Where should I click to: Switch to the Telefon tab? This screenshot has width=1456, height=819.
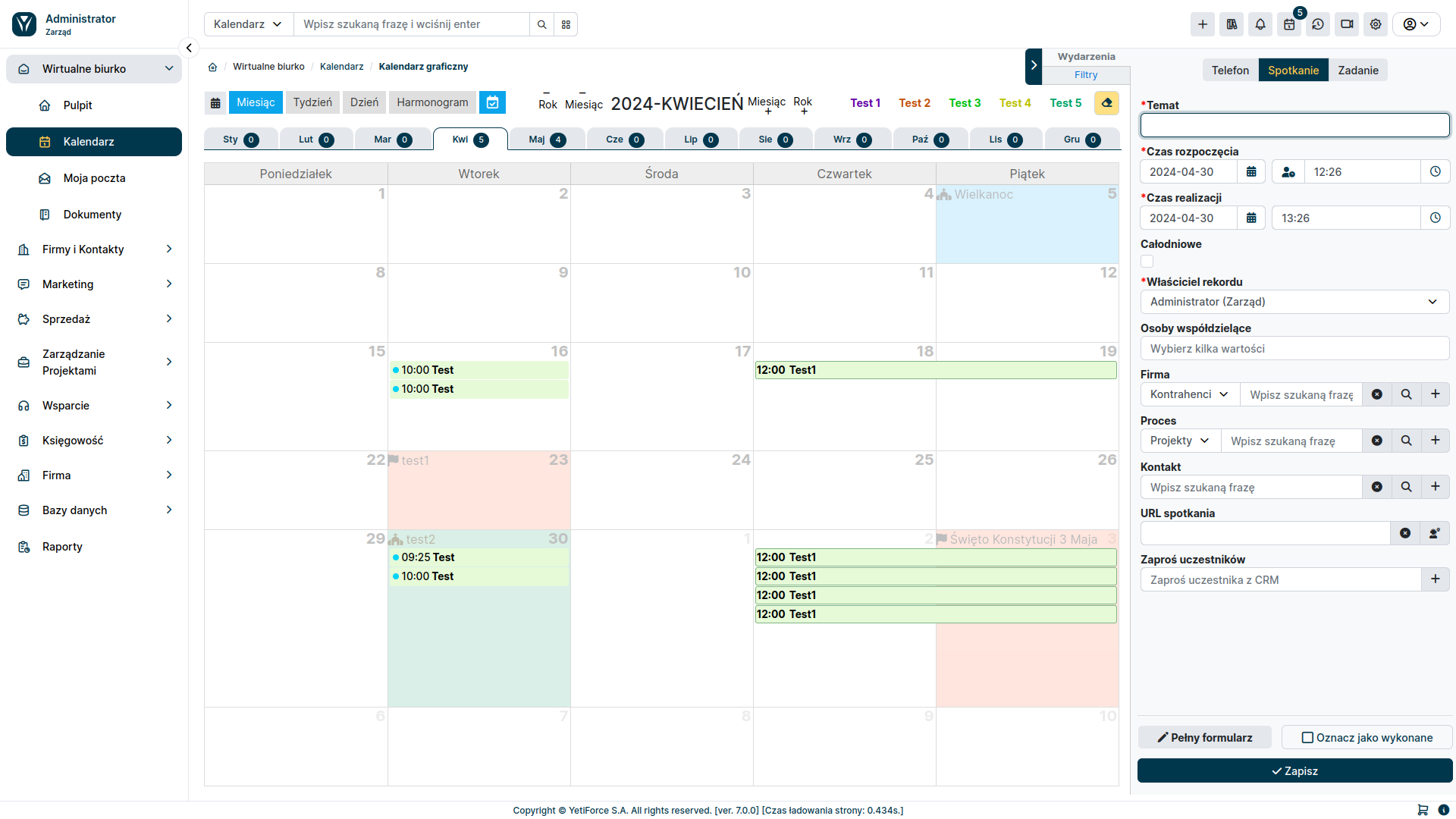click(1230, 71)
